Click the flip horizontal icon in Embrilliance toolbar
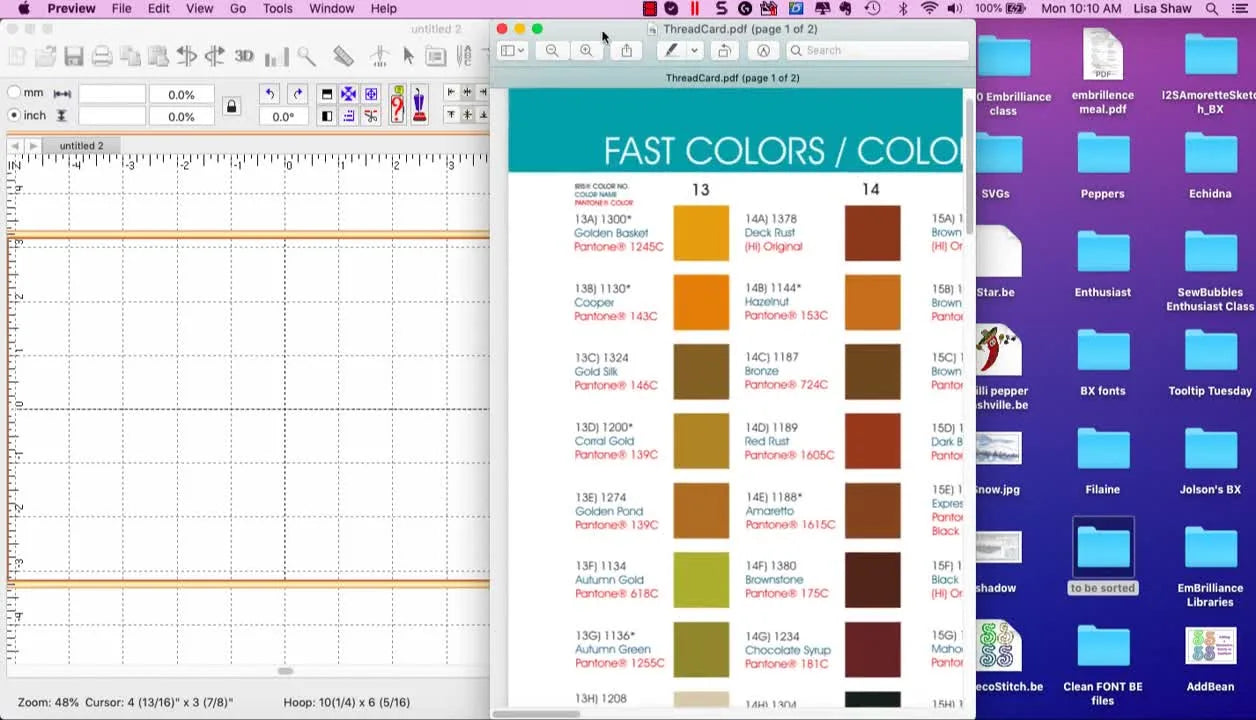The image size is (1256, 720). pos(186,56)
